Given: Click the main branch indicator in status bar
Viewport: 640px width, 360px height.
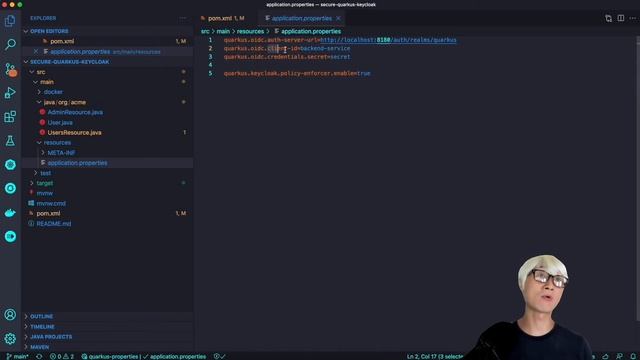Looking at the screenshot, I should (x=18, y=356).
